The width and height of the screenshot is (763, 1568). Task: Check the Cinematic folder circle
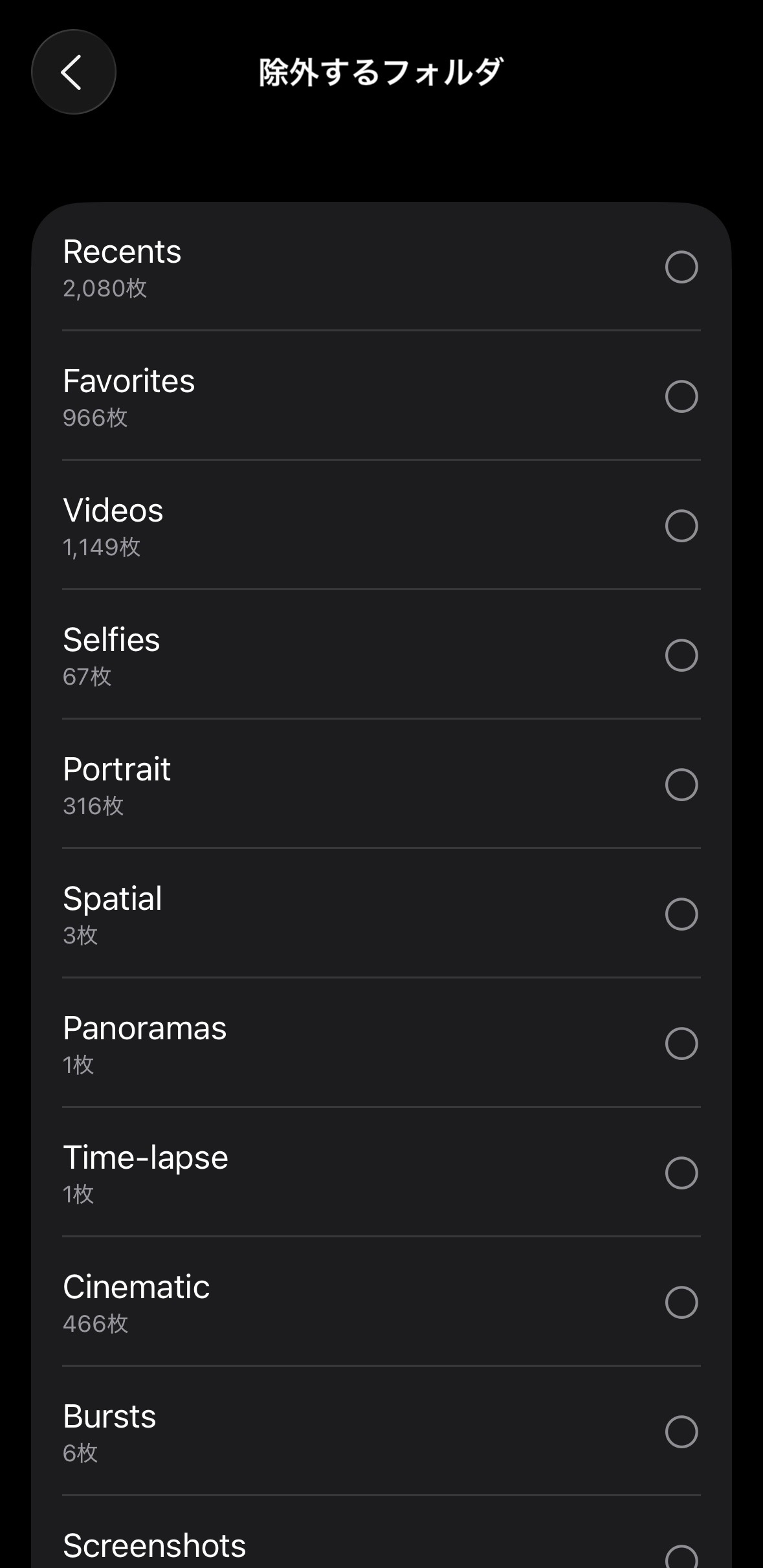click(681, 1302)
